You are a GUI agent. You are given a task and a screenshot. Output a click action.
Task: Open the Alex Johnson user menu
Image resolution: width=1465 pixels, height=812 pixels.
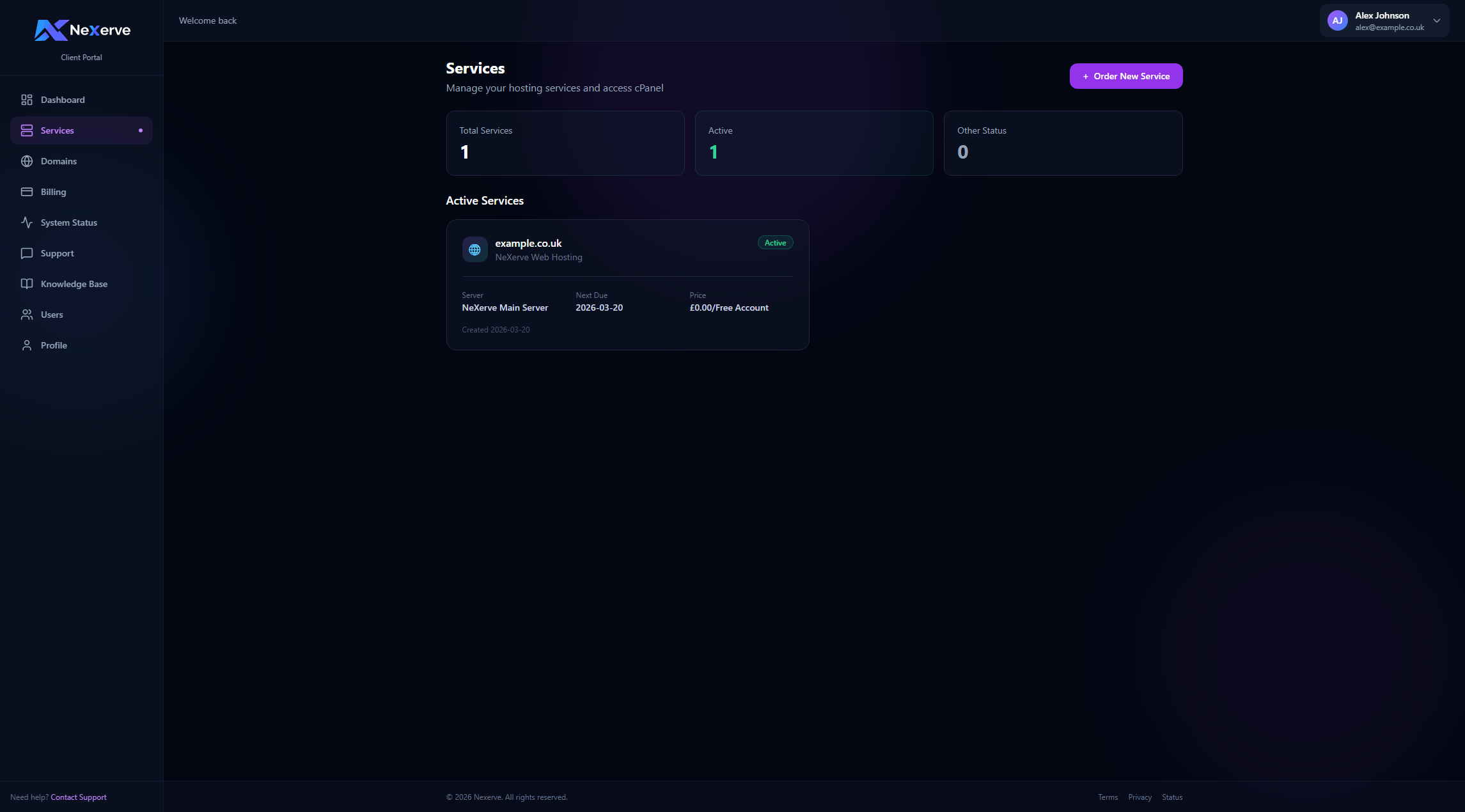(x=1381, y=16)
